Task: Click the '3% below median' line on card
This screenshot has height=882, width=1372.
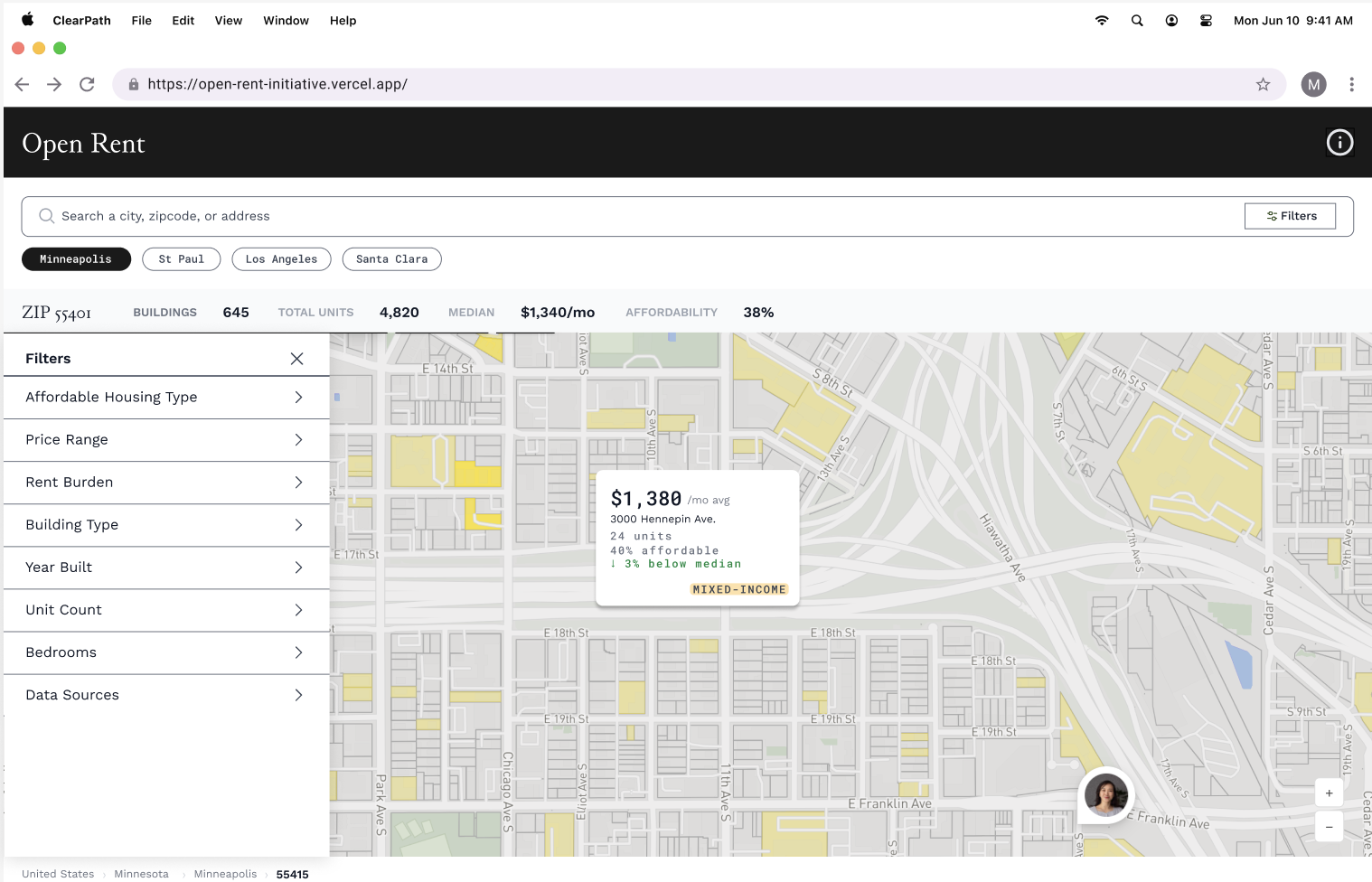Action: (x=676, y=564)
